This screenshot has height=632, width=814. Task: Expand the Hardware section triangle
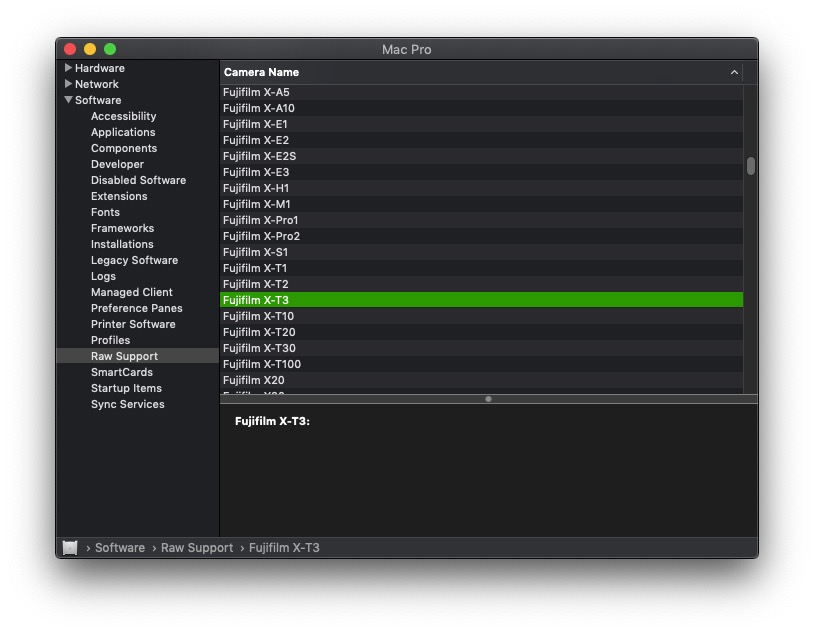coord(68,68)
